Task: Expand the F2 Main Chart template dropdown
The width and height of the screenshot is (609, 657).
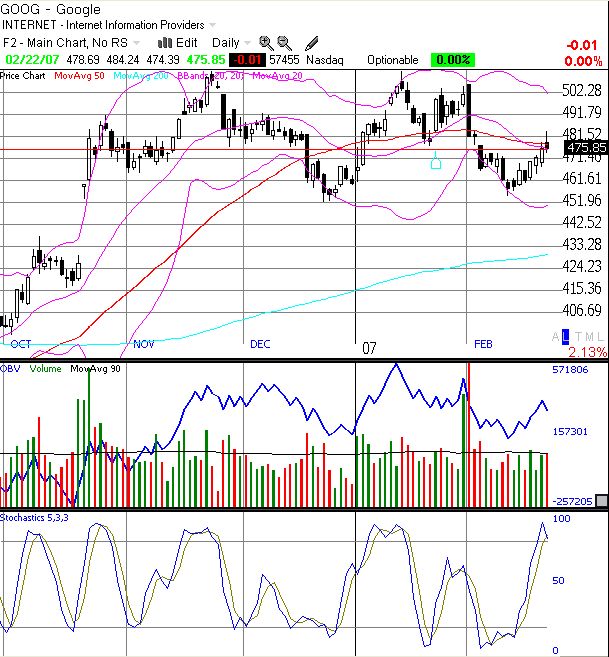Action: click(136, 43)
